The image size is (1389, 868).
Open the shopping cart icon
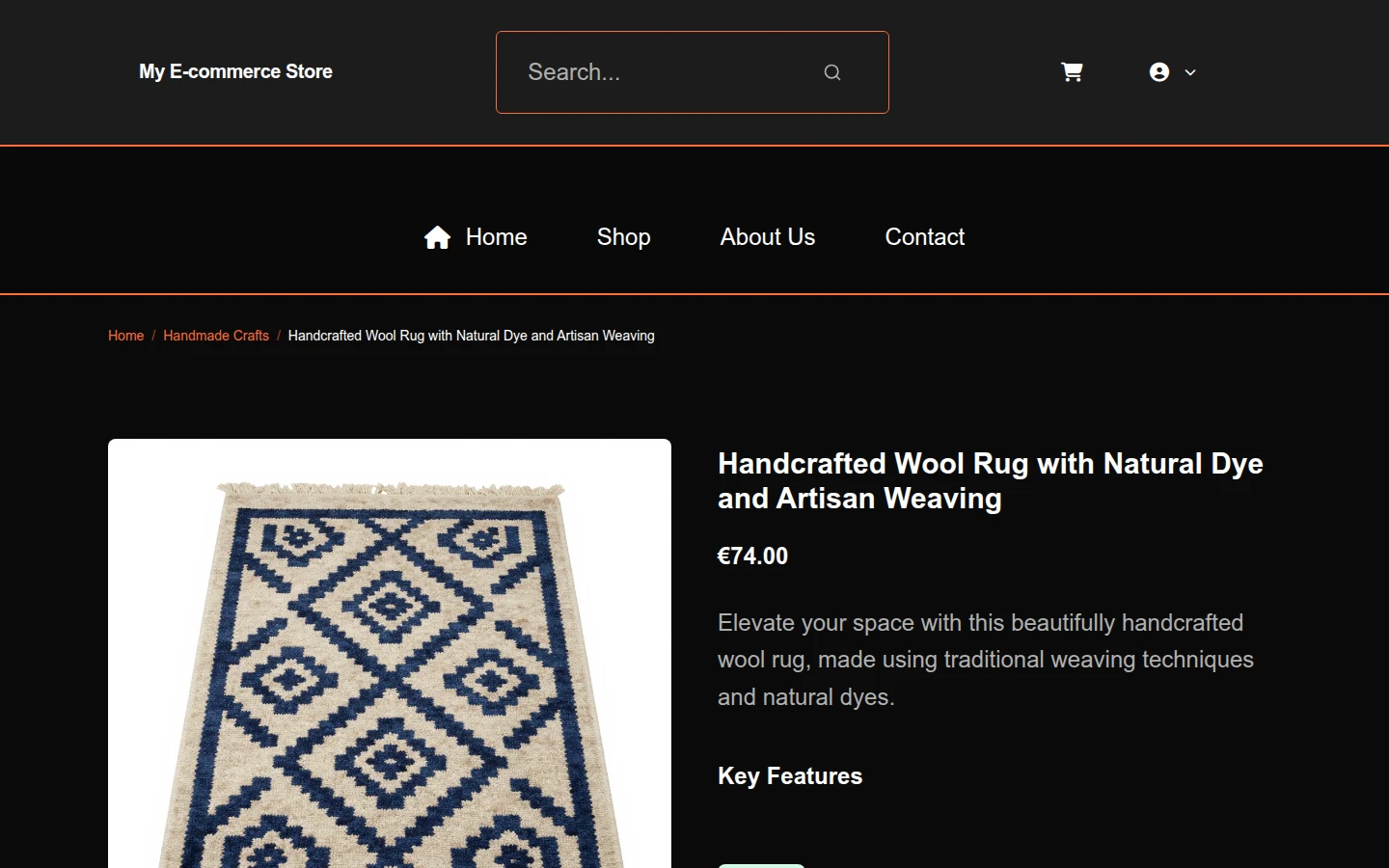1072,72
